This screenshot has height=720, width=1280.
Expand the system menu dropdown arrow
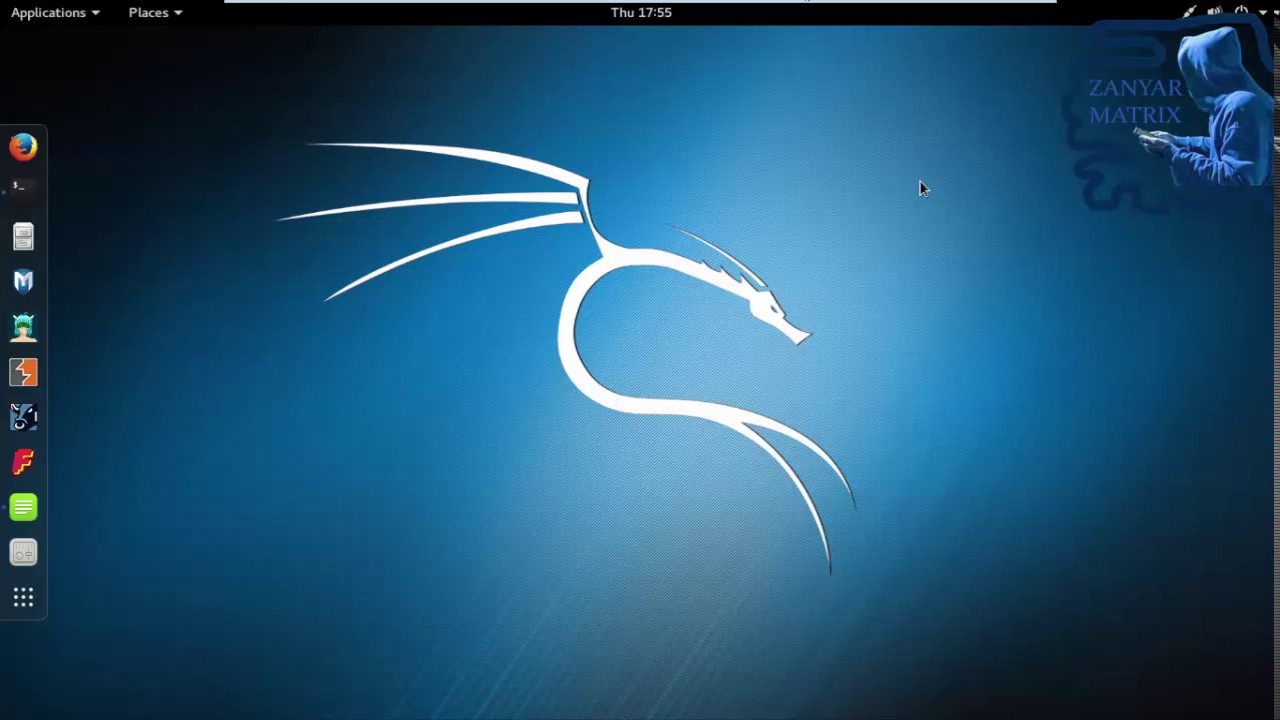[x=1263, y=13]
